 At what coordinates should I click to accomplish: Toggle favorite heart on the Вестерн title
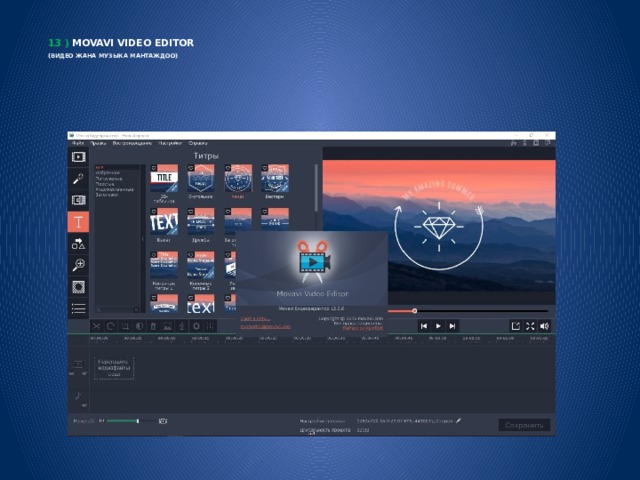264,168
